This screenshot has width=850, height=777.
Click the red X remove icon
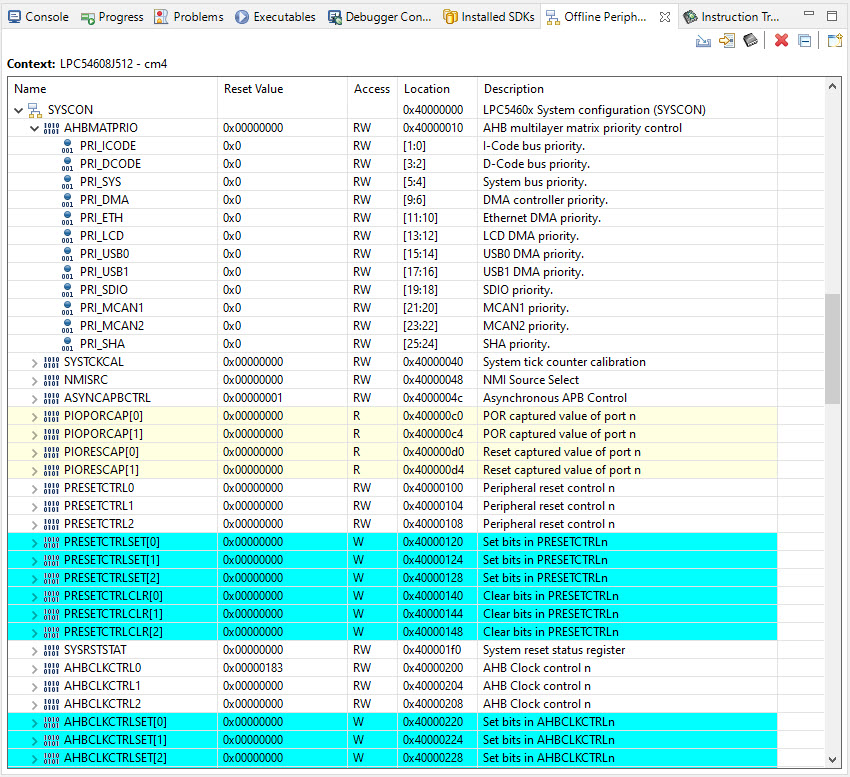pyautogui.click(x=781, y=41)
